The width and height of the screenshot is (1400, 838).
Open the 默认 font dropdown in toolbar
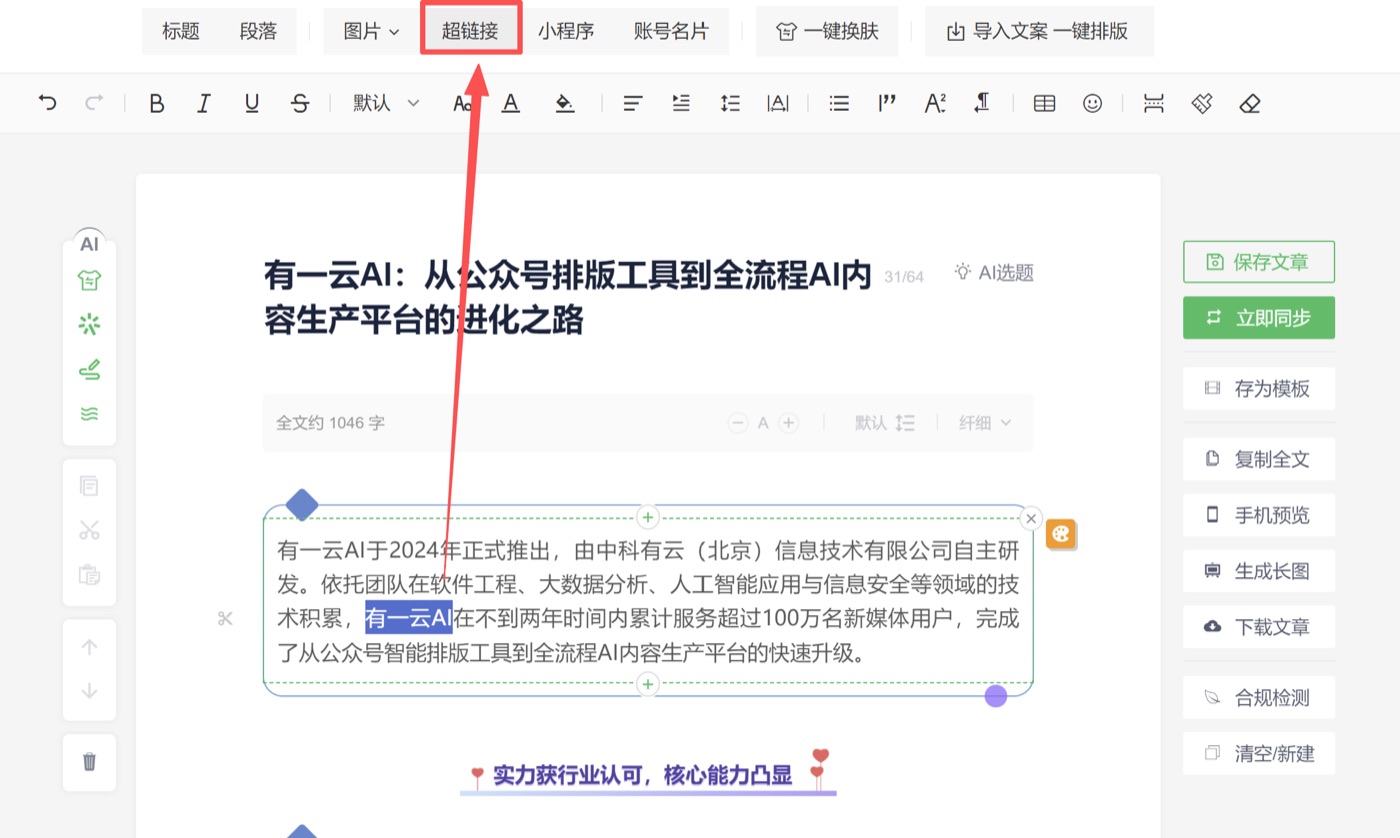(386, 102)
